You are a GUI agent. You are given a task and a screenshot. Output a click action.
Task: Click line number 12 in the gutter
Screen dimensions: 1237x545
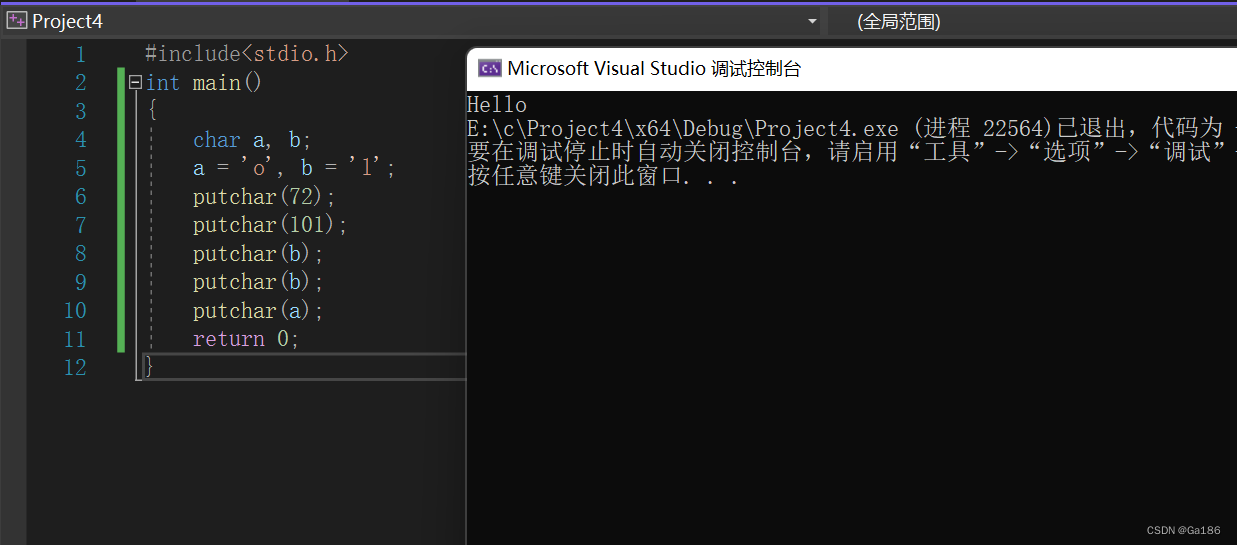[75, 368]
